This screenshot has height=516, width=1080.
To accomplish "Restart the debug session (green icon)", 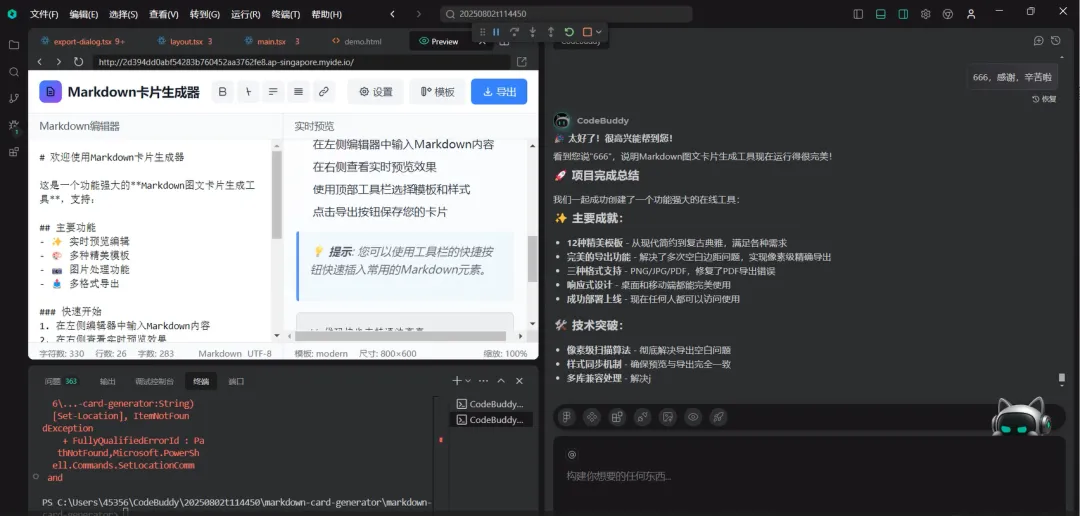I will (x=569, y=32).
